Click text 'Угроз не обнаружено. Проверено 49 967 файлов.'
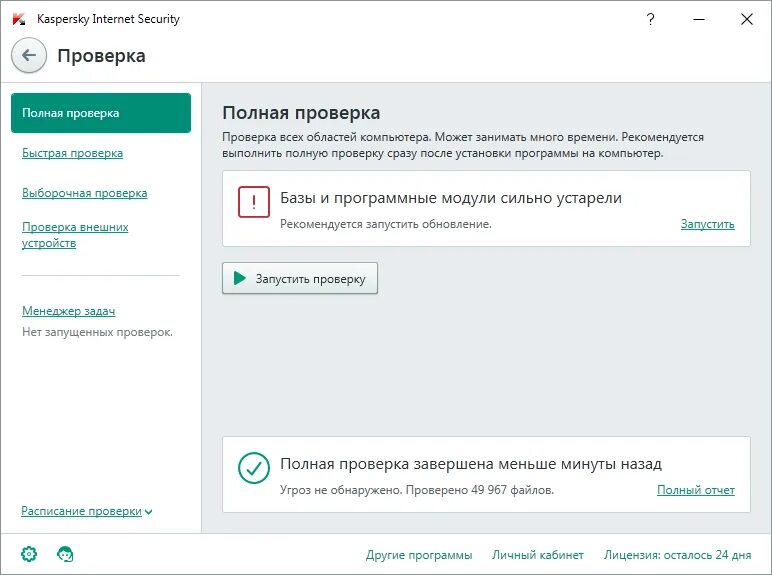The height and width of the screenshot is (575, 772). (x=417, y=490)
